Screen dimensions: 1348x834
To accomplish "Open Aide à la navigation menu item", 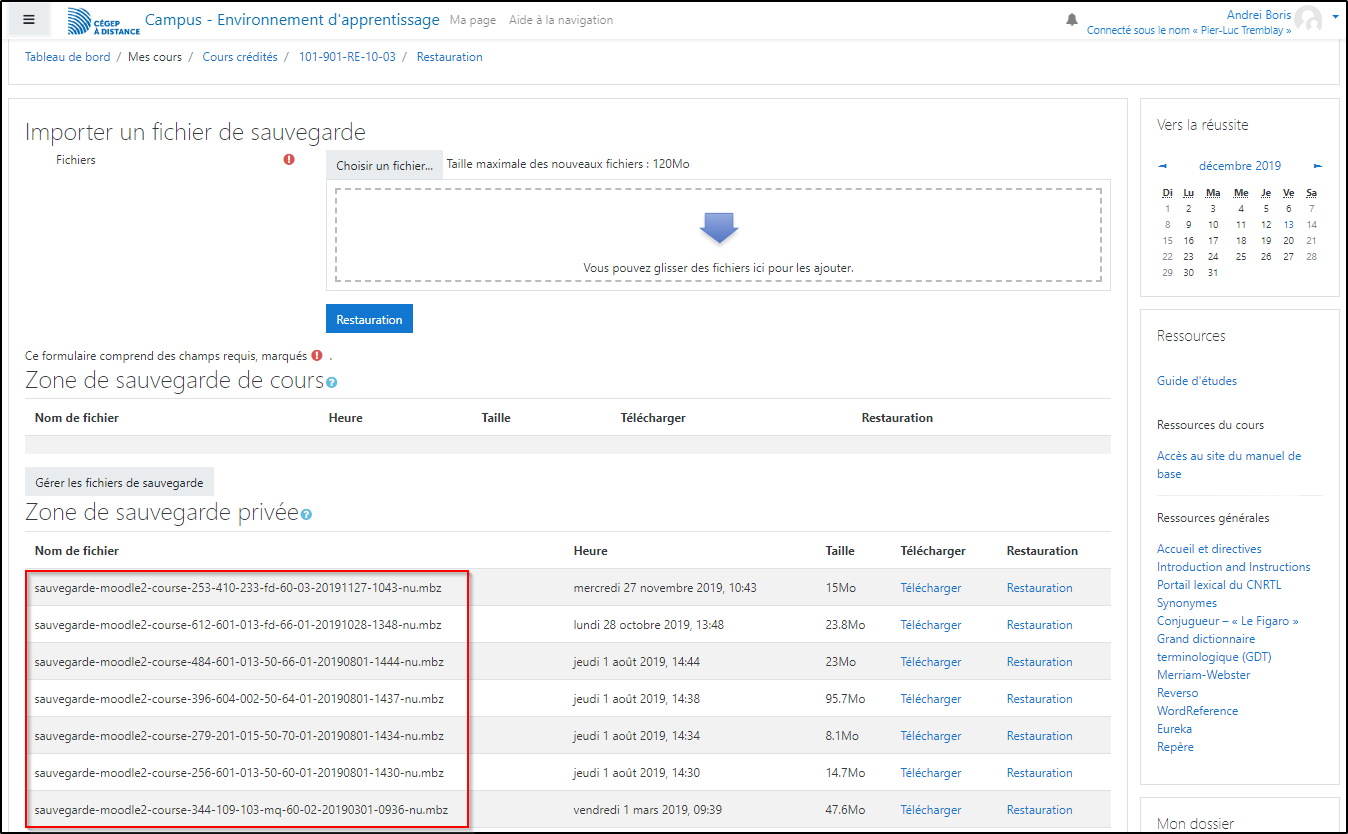I will 560,20.
